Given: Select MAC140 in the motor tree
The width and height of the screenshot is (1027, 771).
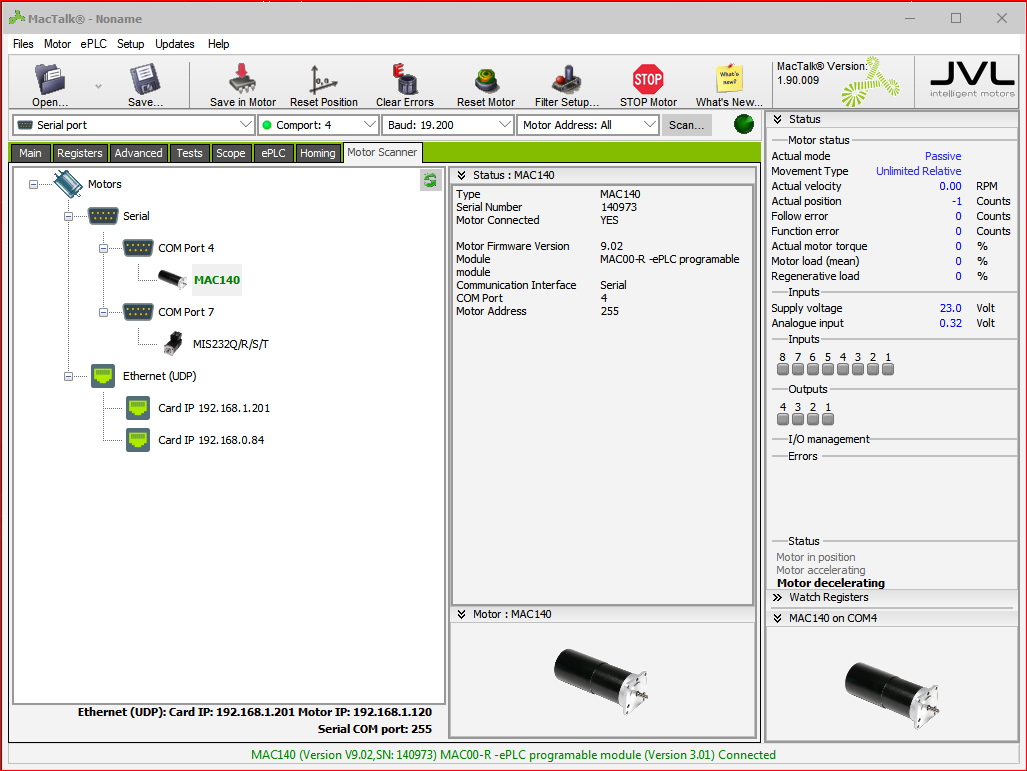Looking at the screenshot, I should (x=217, y=280).
